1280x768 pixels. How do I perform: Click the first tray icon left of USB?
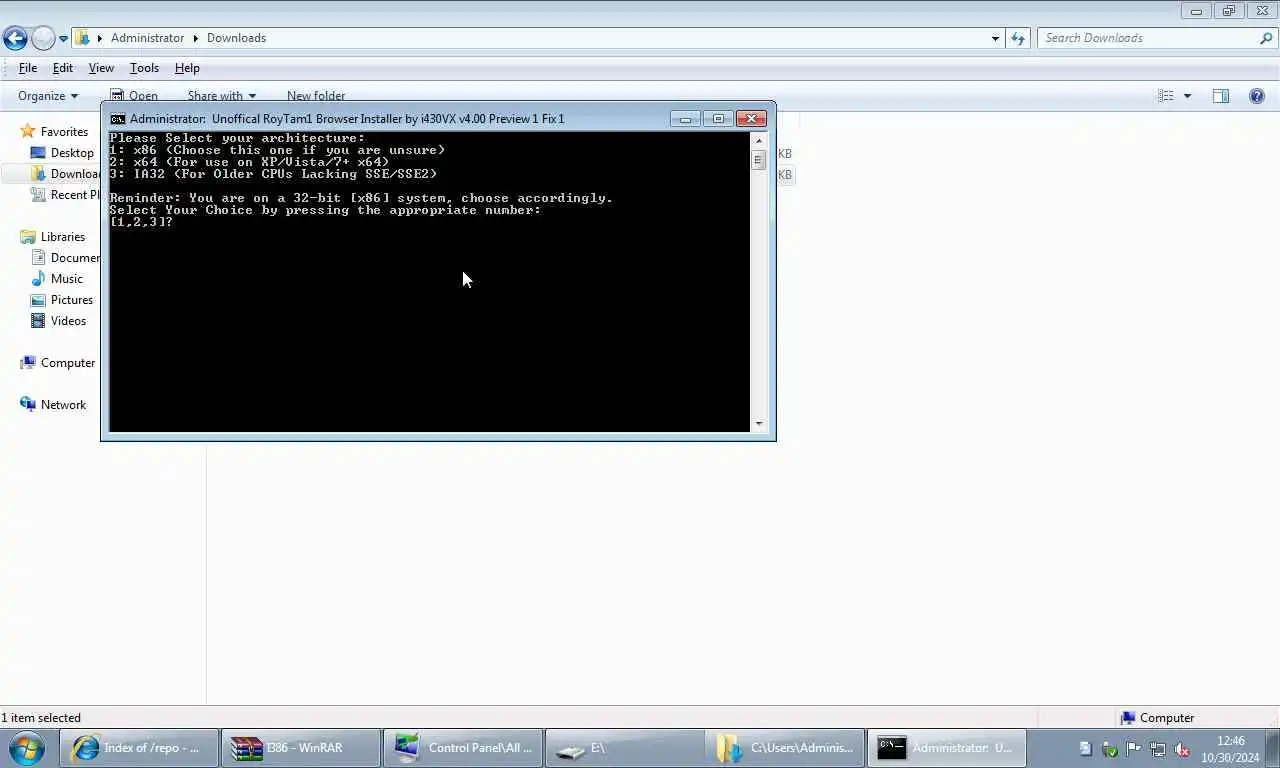click(1086, 749)
